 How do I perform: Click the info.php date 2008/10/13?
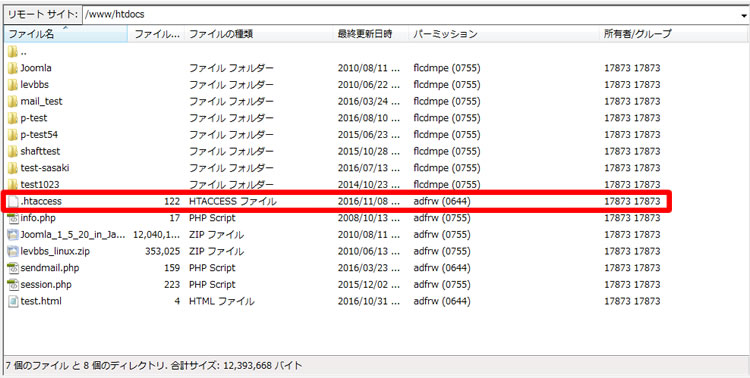coord(369,218)
